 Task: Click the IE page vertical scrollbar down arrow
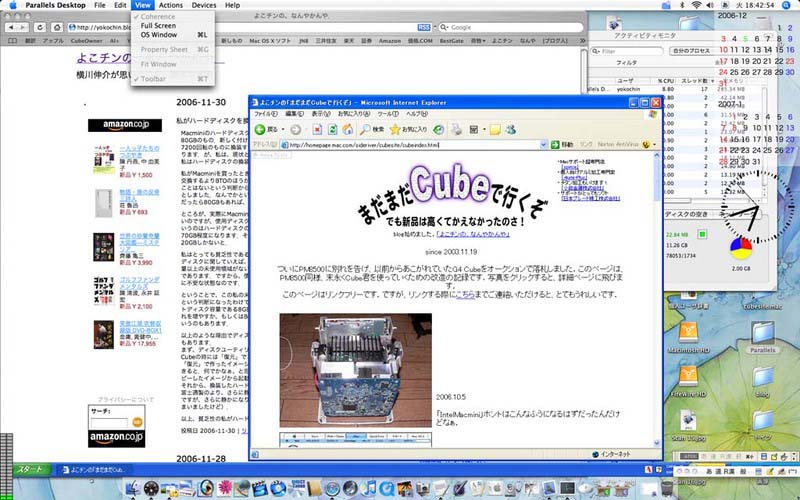pyautogui.click(x=657, y=443)
